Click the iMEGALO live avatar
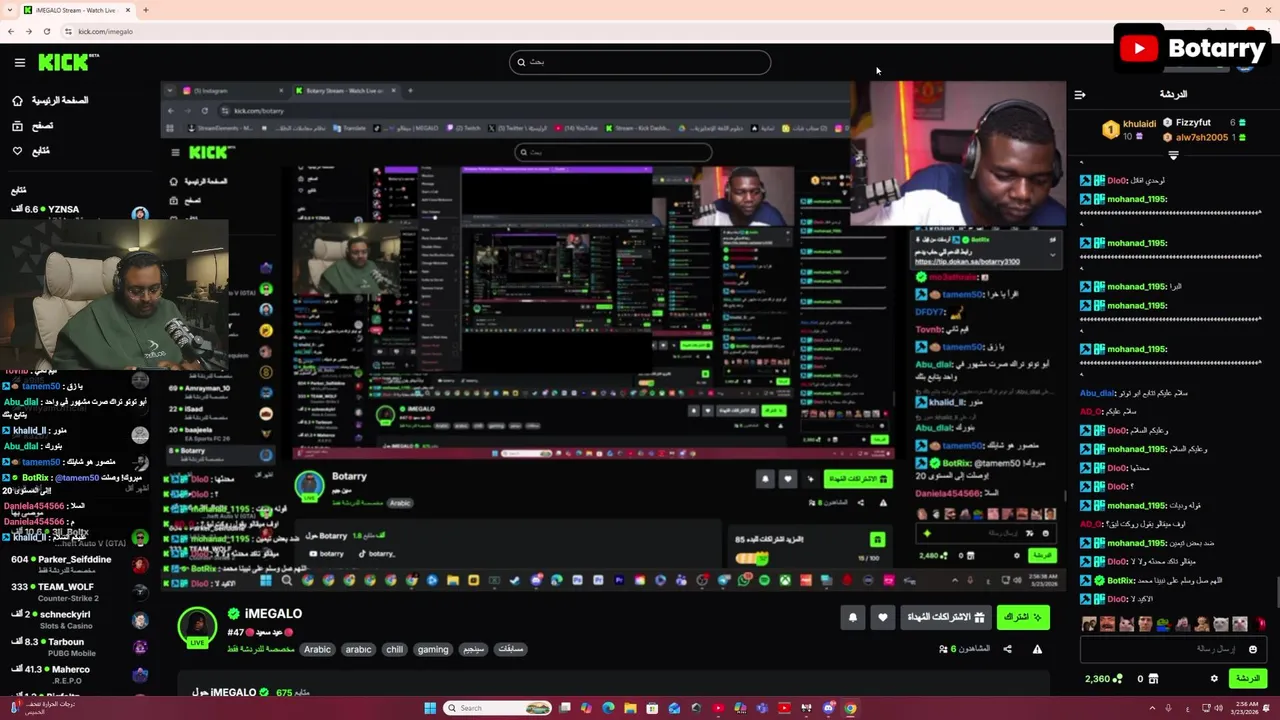The height and width of the screenshot is (720, 1280). click(x=197, y=626)
